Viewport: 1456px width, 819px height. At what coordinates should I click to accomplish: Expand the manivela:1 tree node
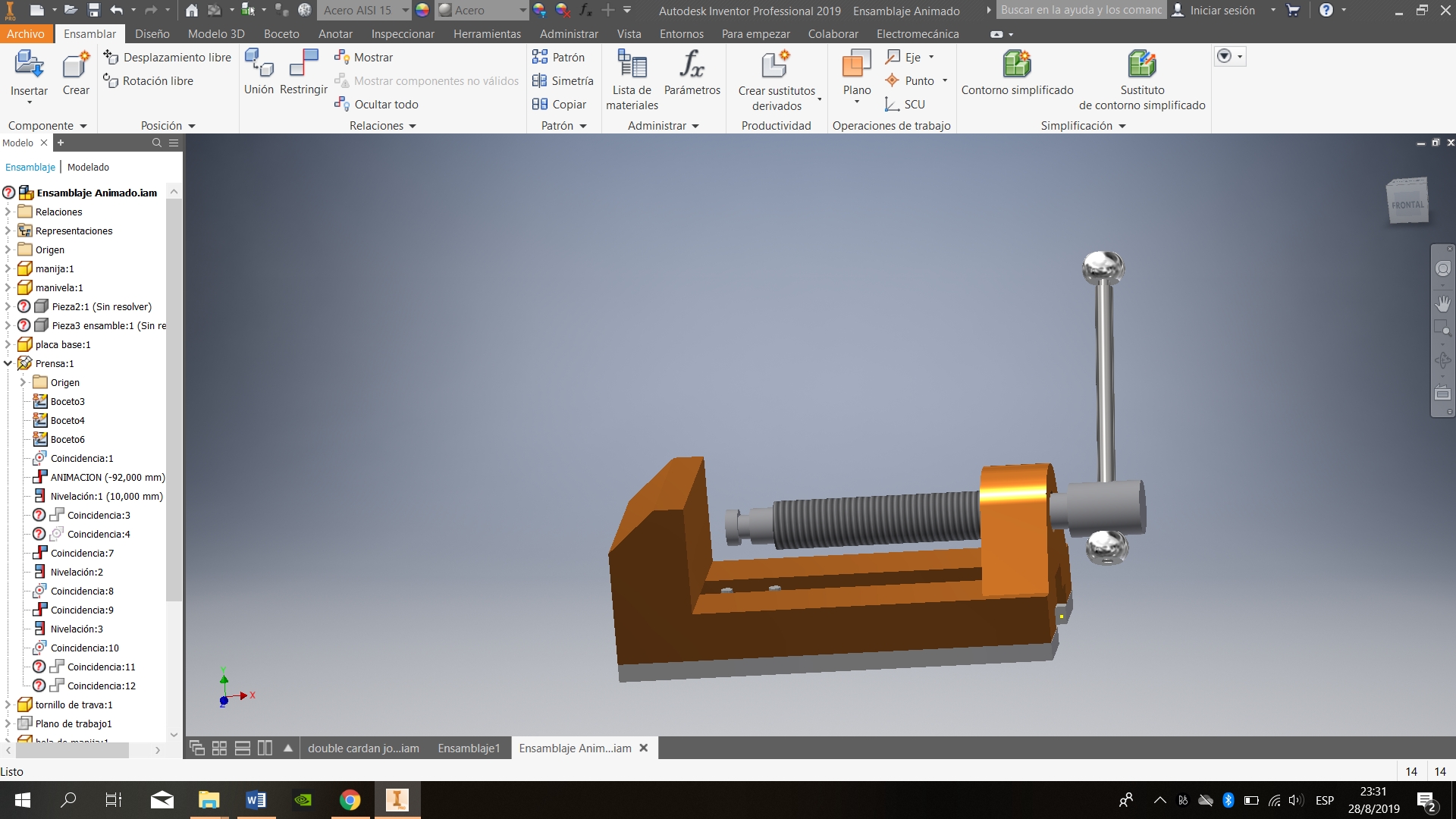[x=8, y=287]
